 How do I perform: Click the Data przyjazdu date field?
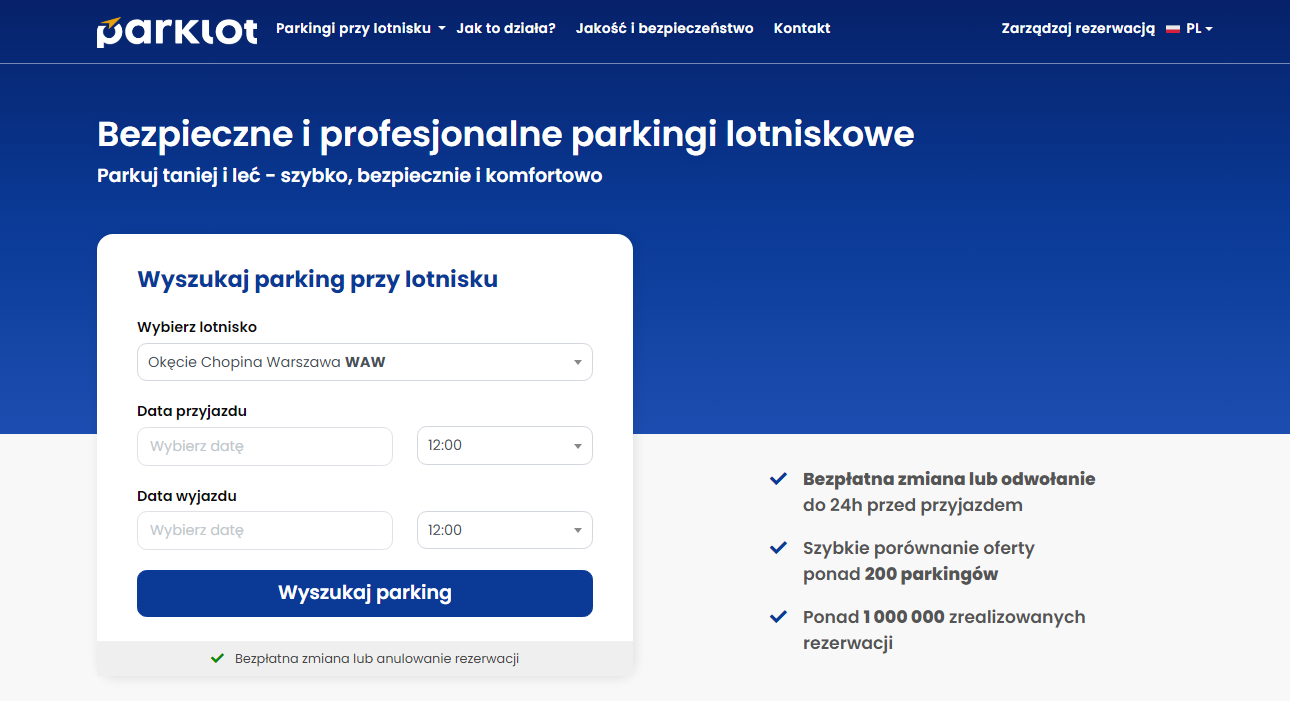[264, 446]
